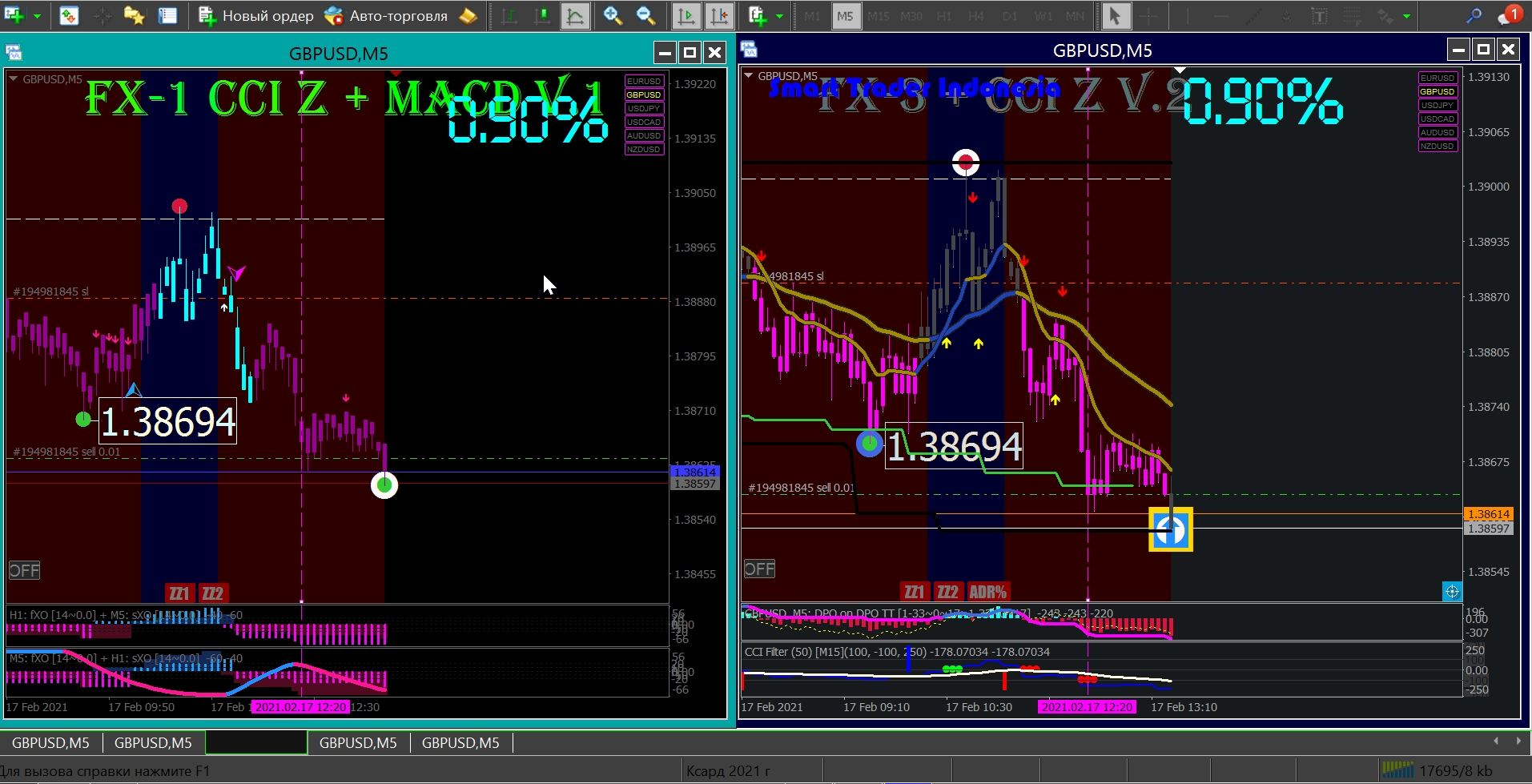Select the arrows drawing tool
This screenshot has width=1532, height=784.
1385,15
